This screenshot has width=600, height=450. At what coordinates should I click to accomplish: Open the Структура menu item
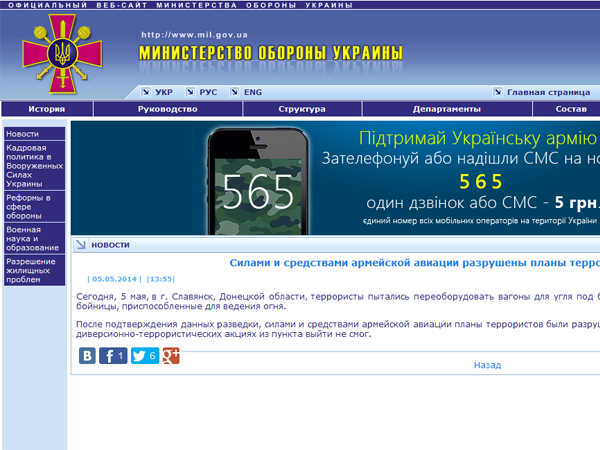tap(302, 109)
